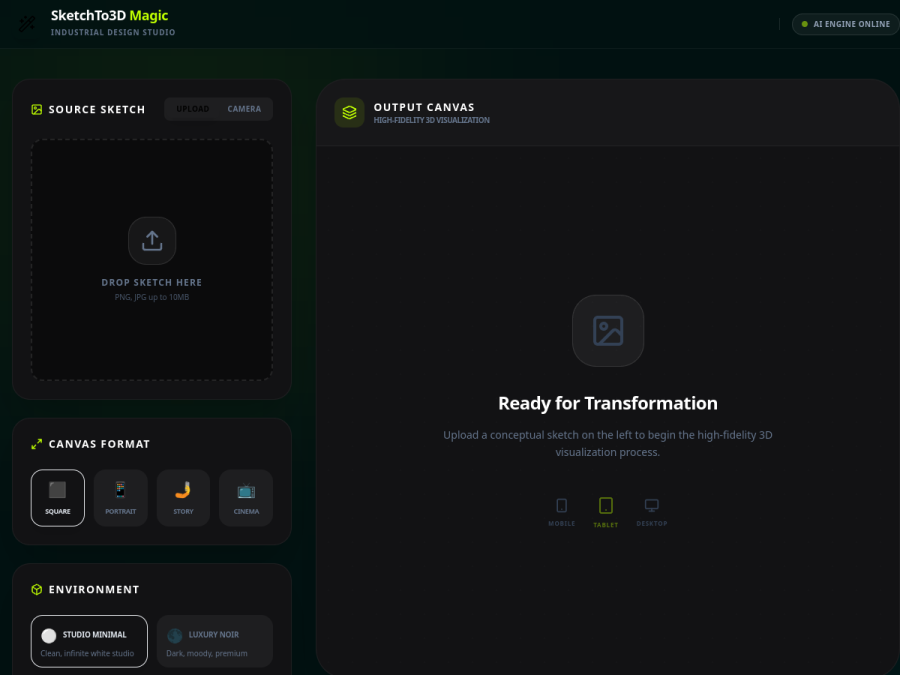Screen dimensions: 900x675
Task: Choose the Square canvas format
Action: point(57,498)
